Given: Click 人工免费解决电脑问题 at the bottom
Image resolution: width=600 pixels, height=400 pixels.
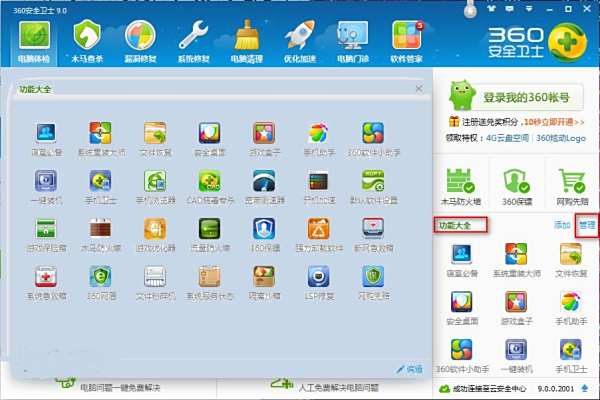Looking at the screenshot, I should click(338, 388).
